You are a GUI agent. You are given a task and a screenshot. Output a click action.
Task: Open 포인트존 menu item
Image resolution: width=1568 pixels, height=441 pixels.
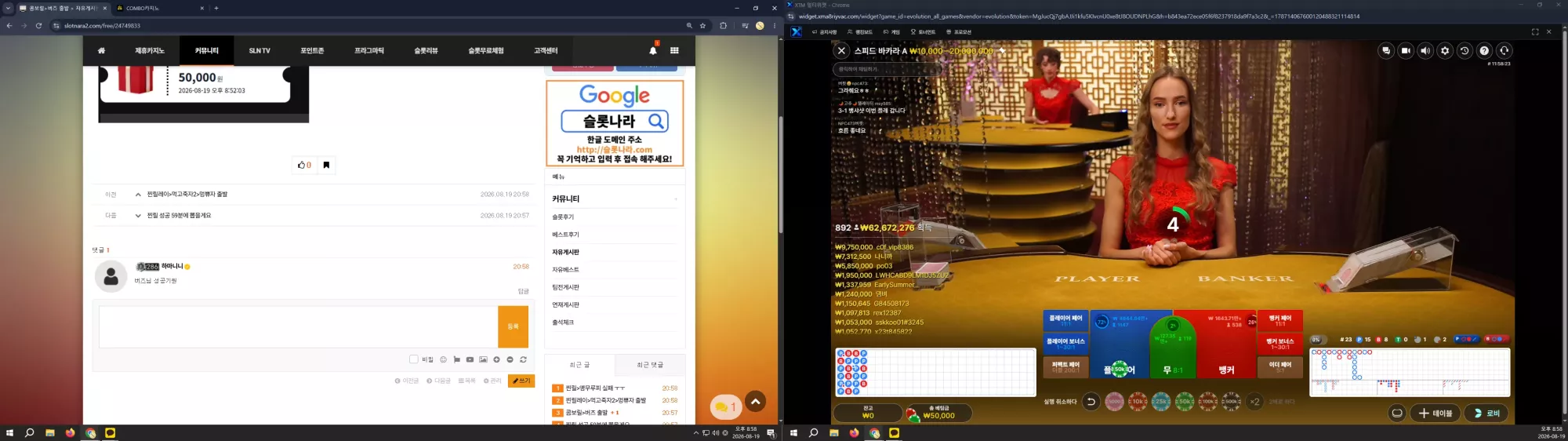coord(312,50)
